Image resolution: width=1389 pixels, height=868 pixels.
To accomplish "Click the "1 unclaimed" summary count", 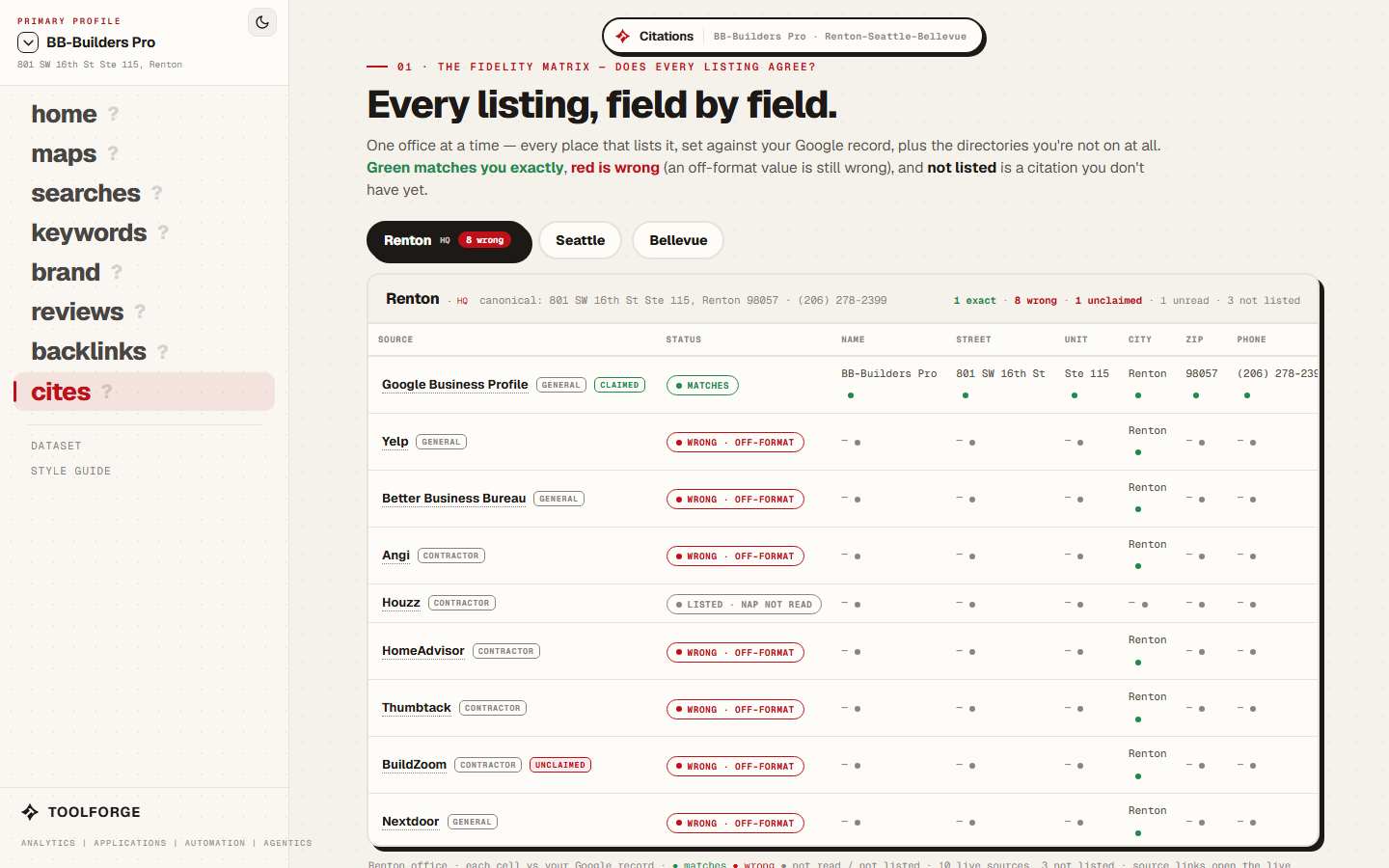I will click(1108, 301).
